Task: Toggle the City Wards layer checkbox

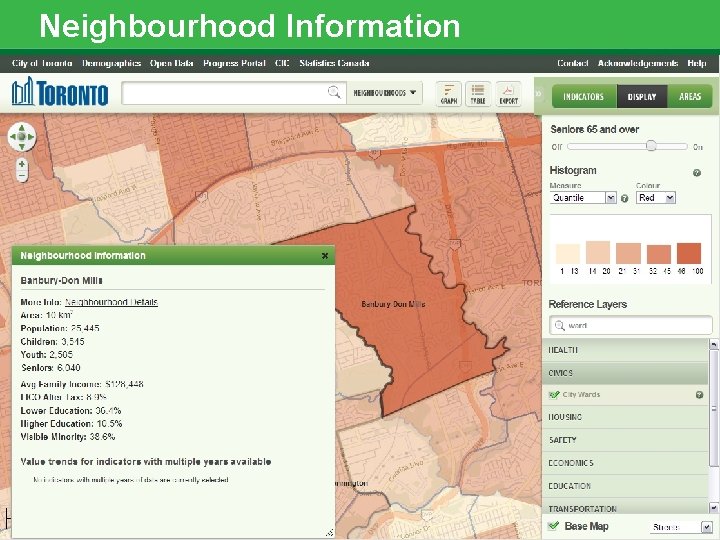Action: [554, 394]
